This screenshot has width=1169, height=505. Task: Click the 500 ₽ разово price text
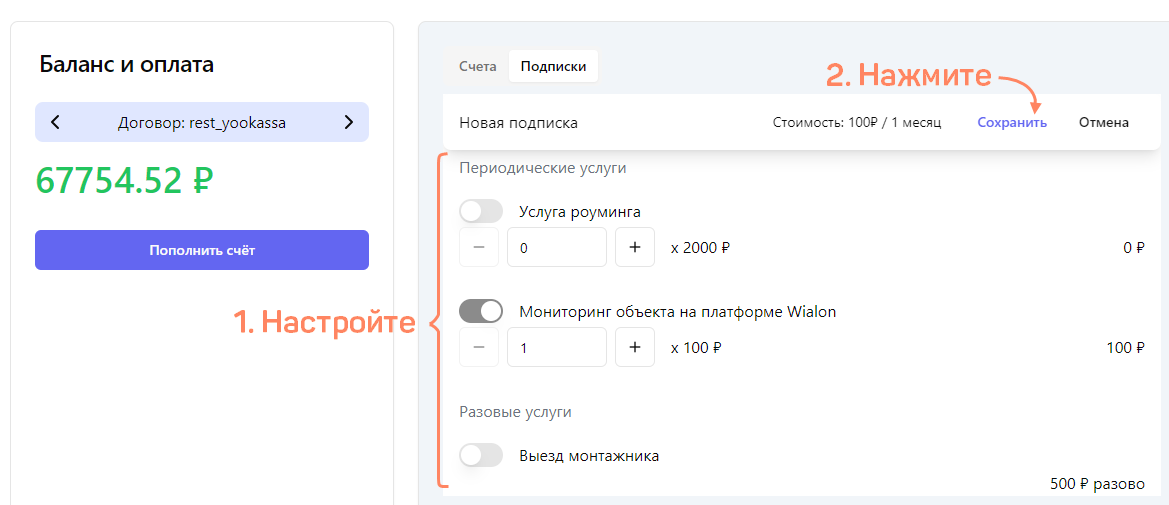pos(1097,484)
